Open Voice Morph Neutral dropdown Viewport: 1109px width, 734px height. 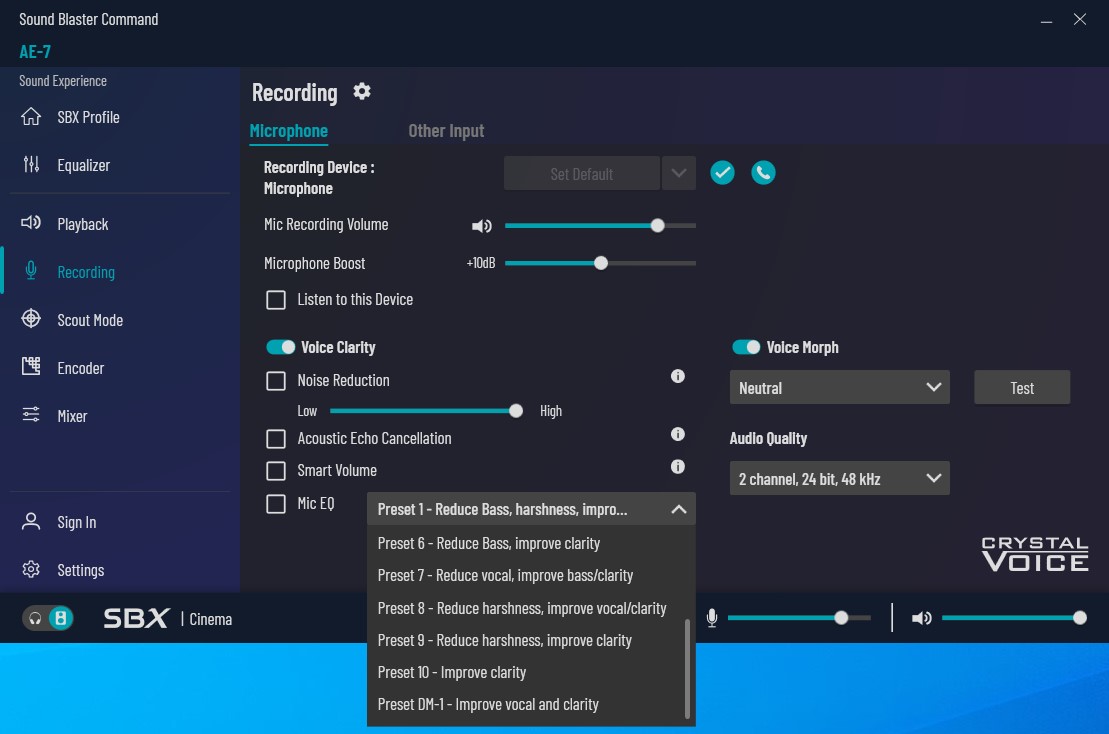pos(840,388)
